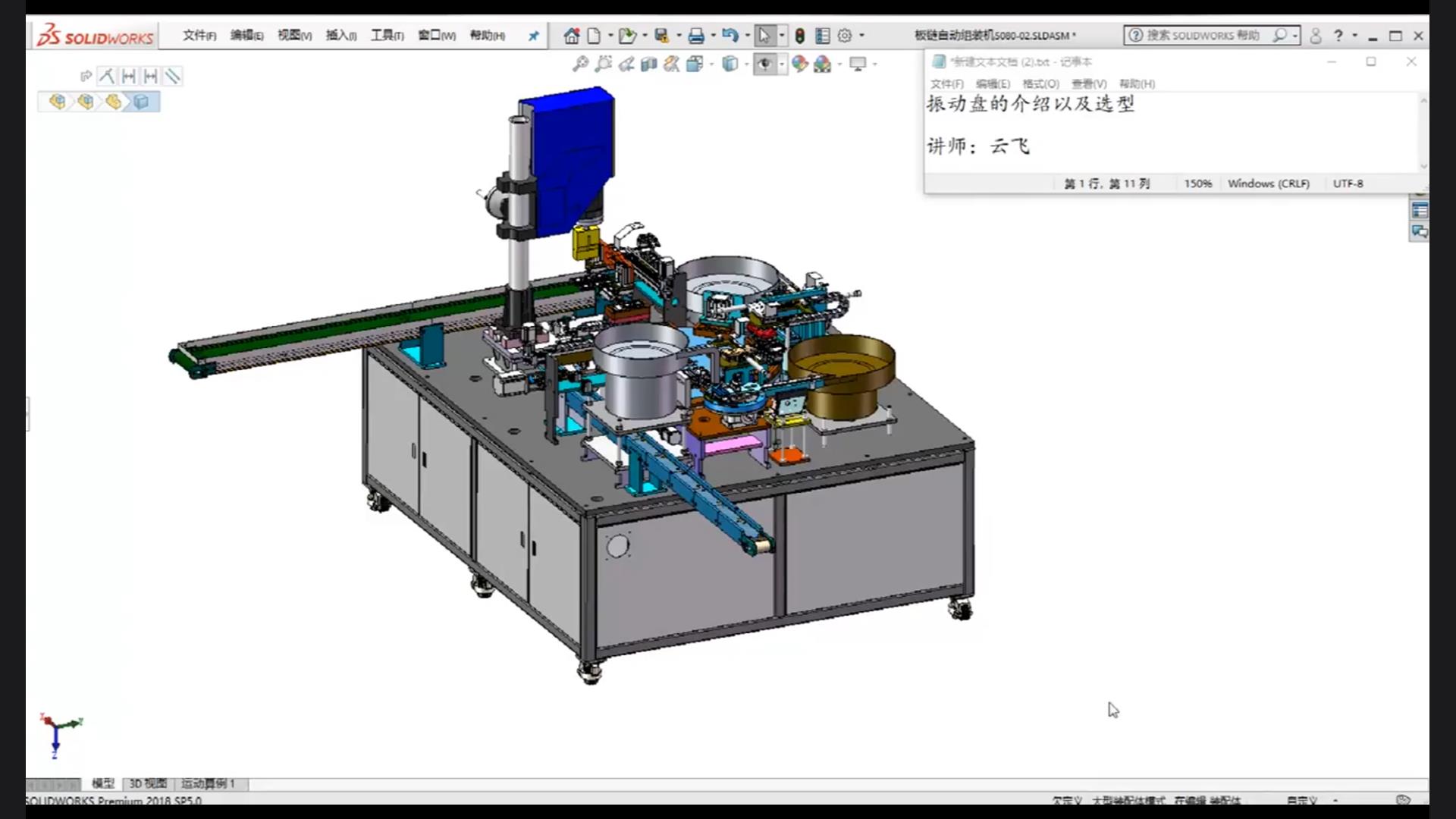Open SolidWorks 工具(T) menu
Screen dimensions: 1456x819
pyautogui.click(x=387, y=36)
